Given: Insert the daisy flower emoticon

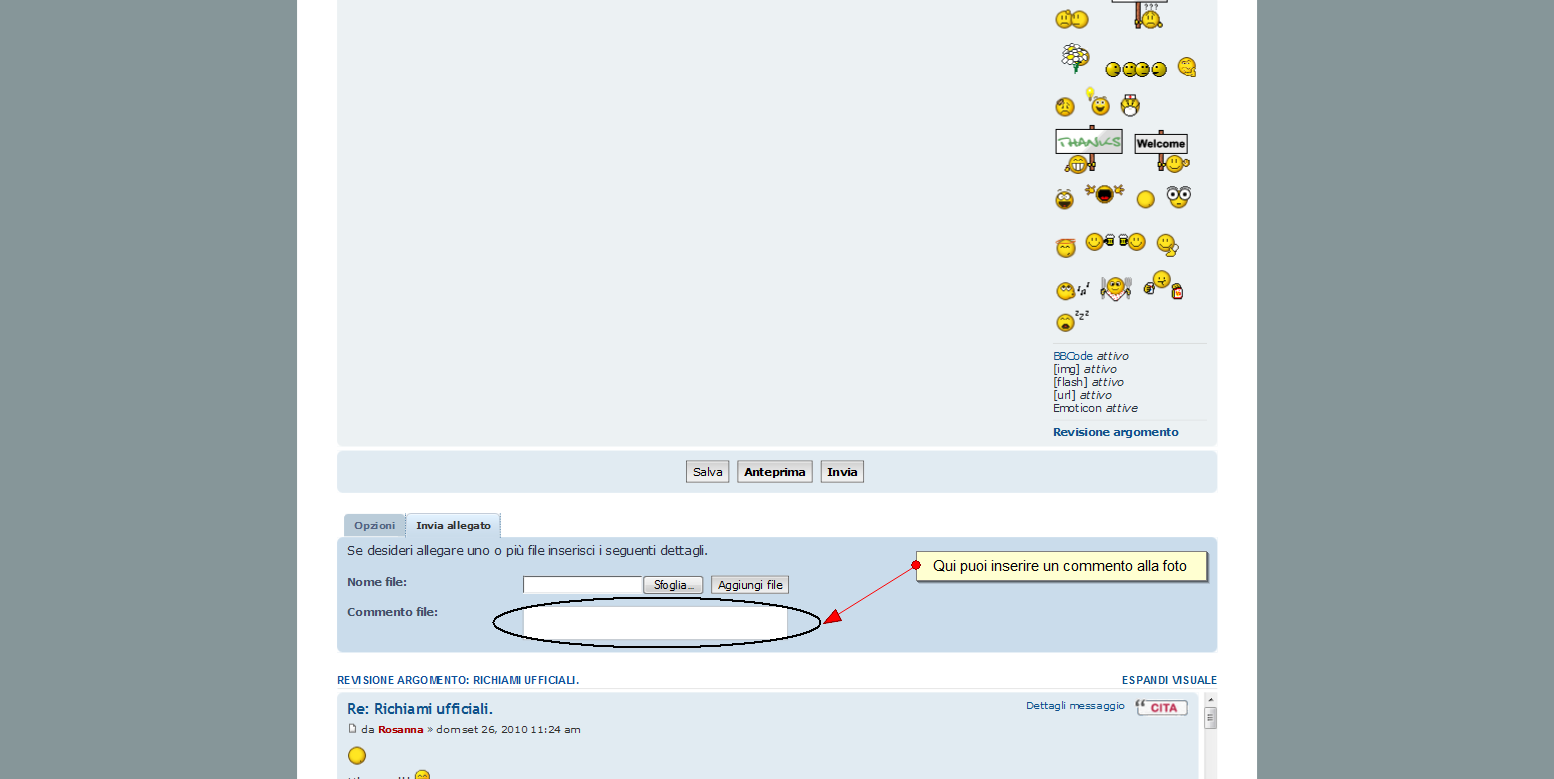Looking at the screenshot, I should [x=1074, y=59].
